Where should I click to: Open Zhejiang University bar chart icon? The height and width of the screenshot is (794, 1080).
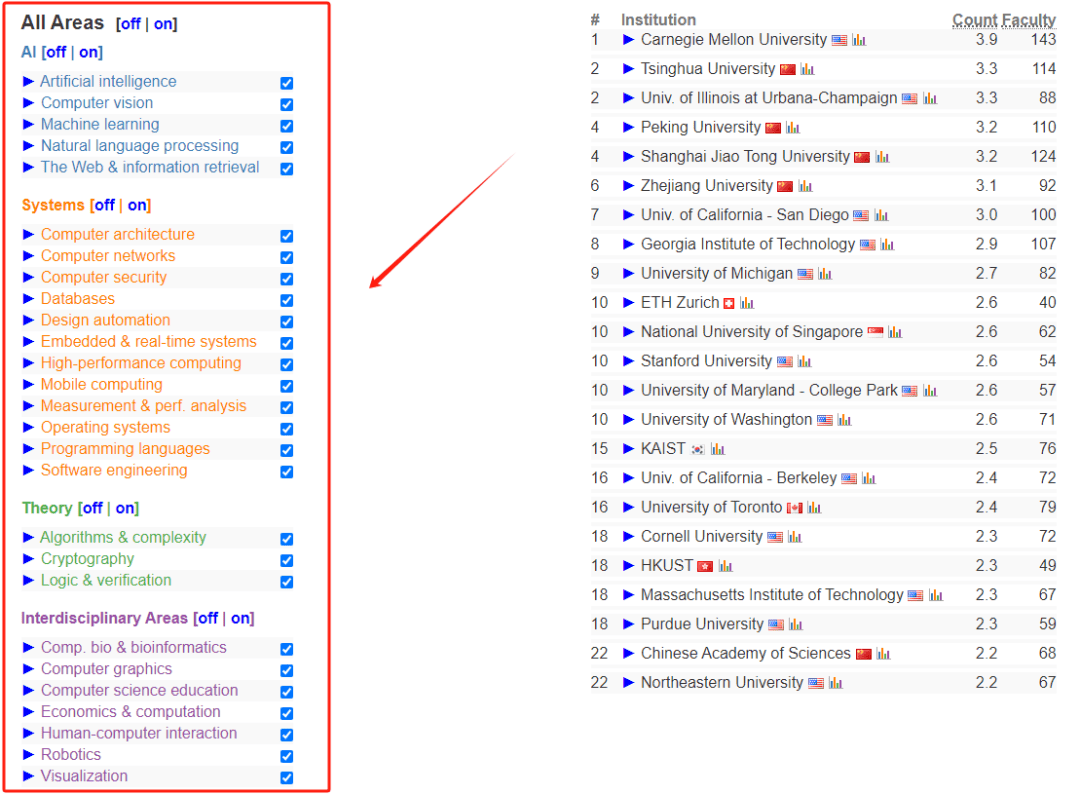(805, 187)
